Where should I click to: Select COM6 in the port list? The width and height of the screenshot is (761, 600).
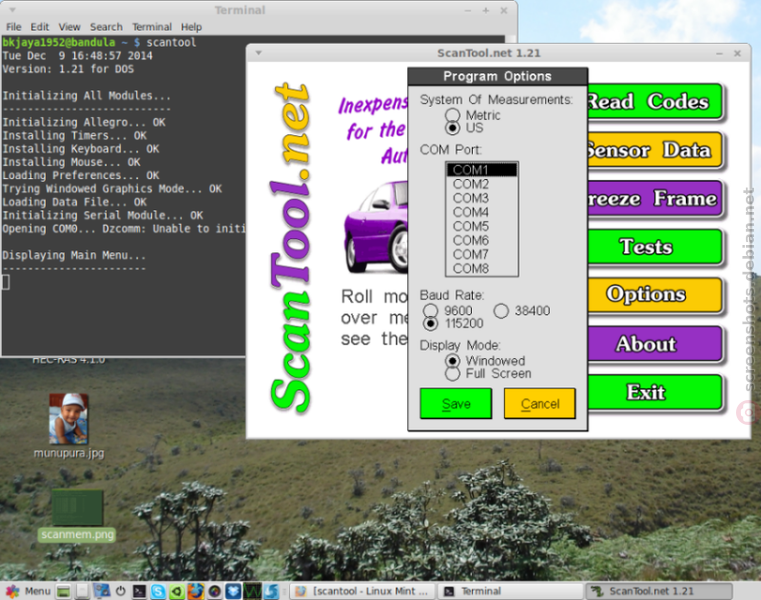tap(482, 240)
